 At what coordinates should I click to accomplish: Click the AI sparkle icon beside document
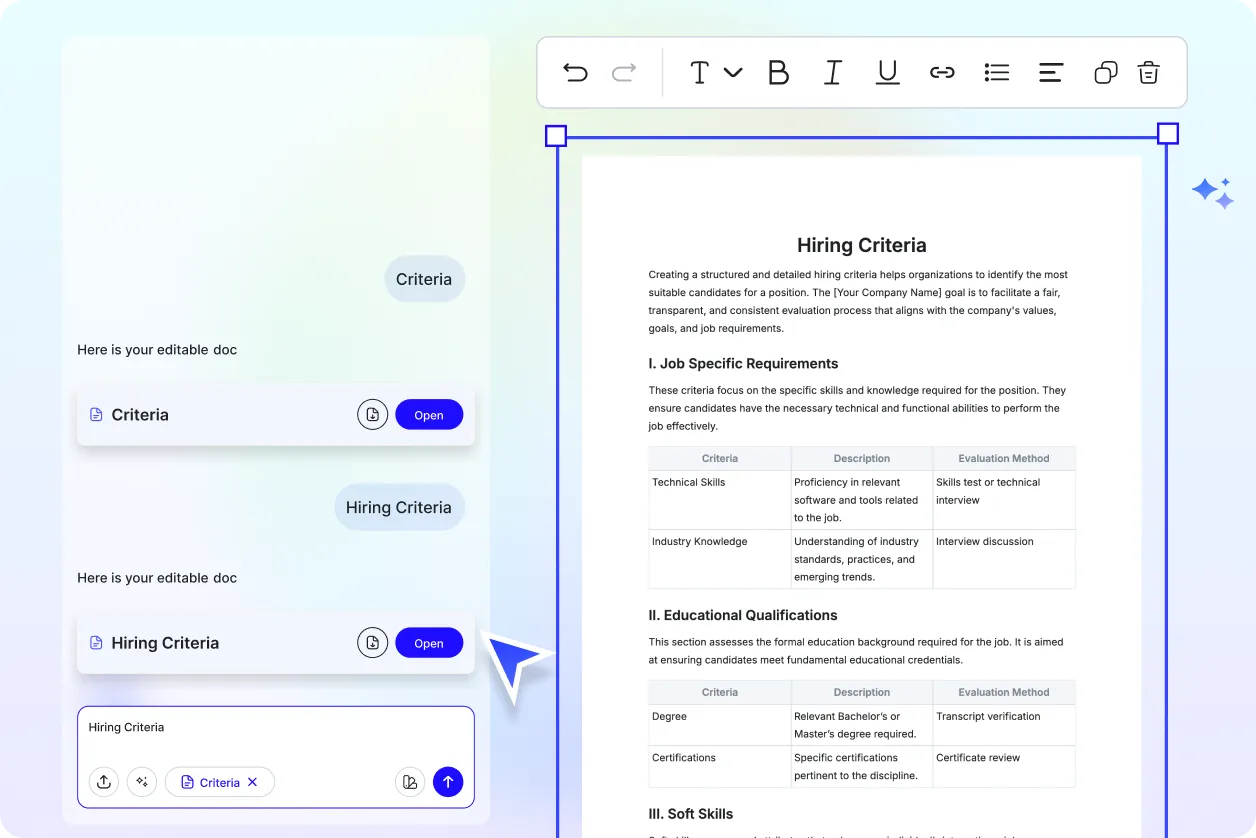click(1212, 193)
